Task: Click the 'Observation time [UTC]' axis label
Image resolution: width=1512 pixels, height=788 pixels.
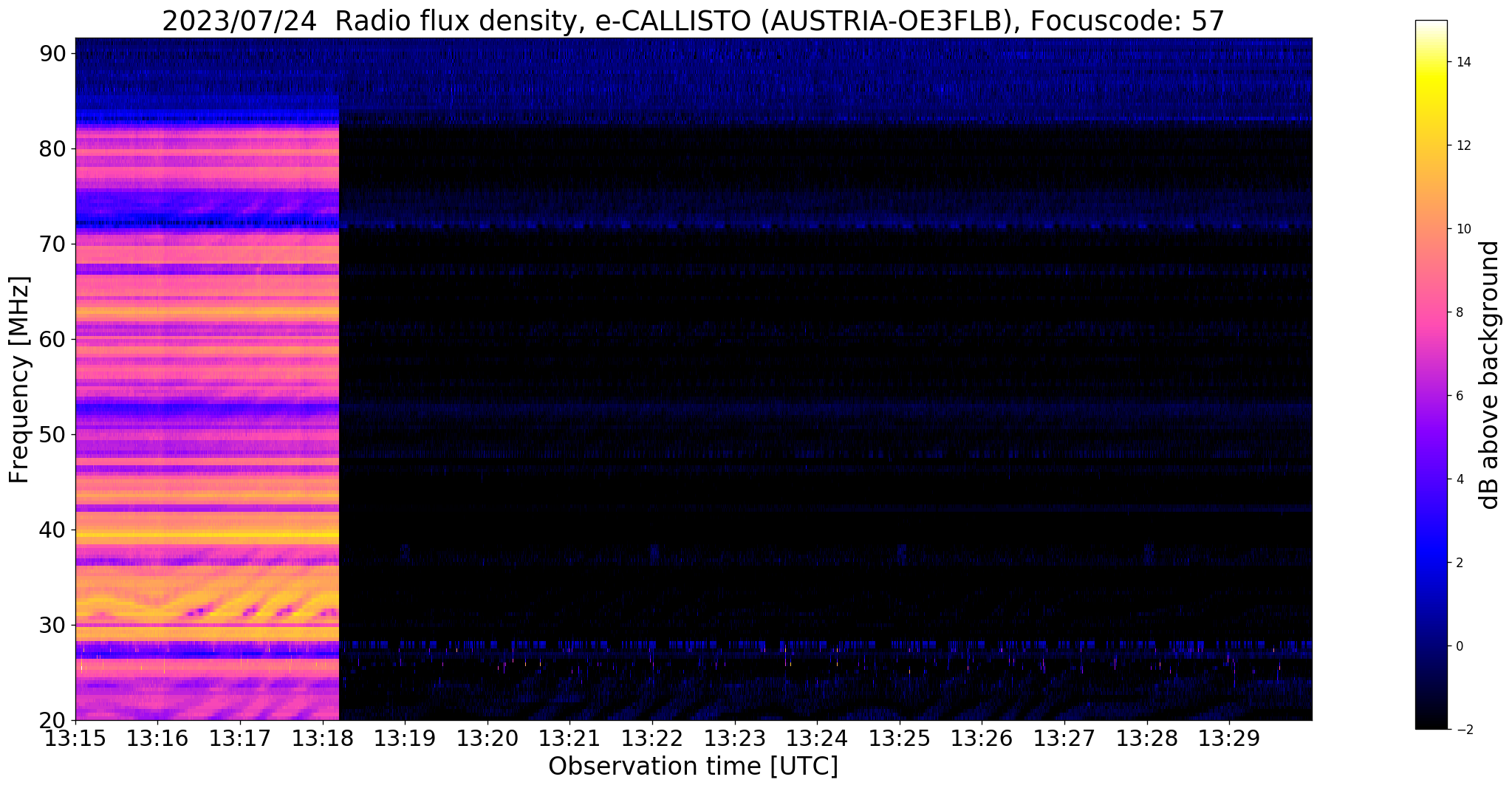Action: point(693,767)
